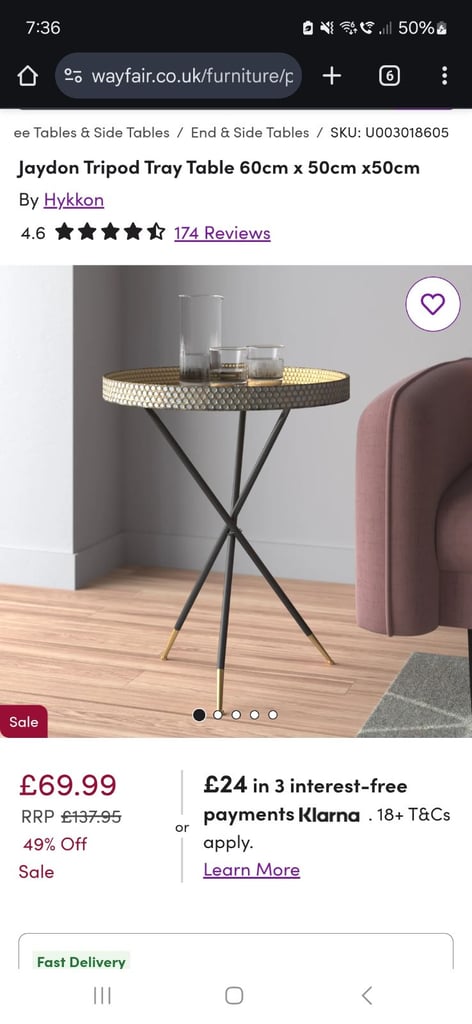Open a new tab with plus icon
This screenshot has width=472, height=1024.
pos(332,76)
